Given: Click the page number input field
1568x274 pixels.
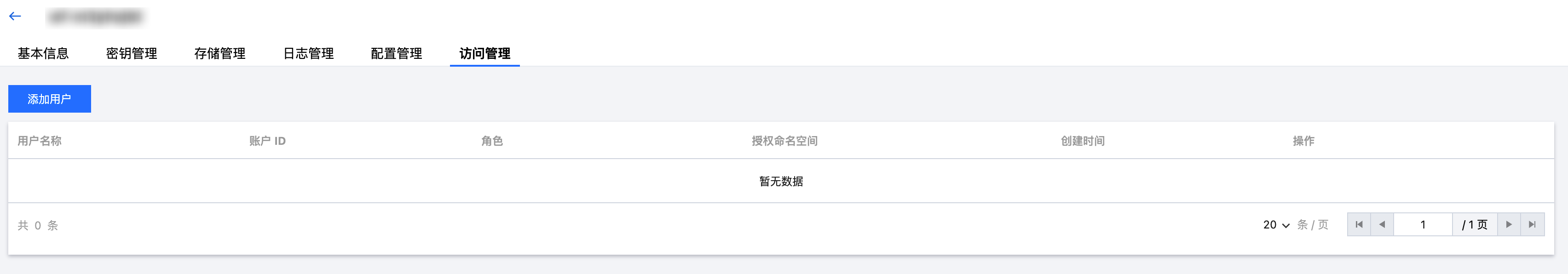Looking at the screenshot, I should pos(1423,225).
